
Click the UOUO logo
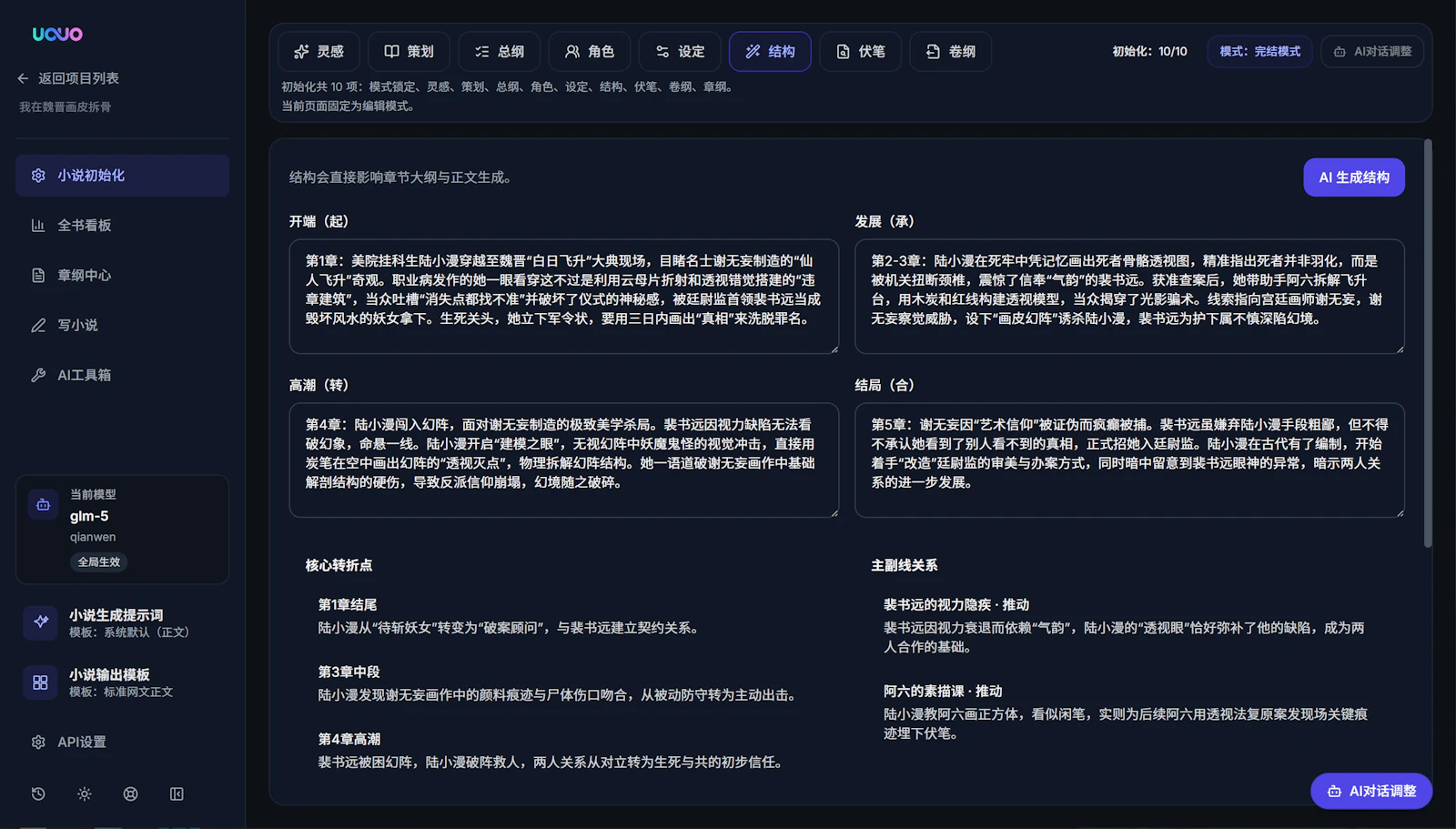tap(57, 34)
